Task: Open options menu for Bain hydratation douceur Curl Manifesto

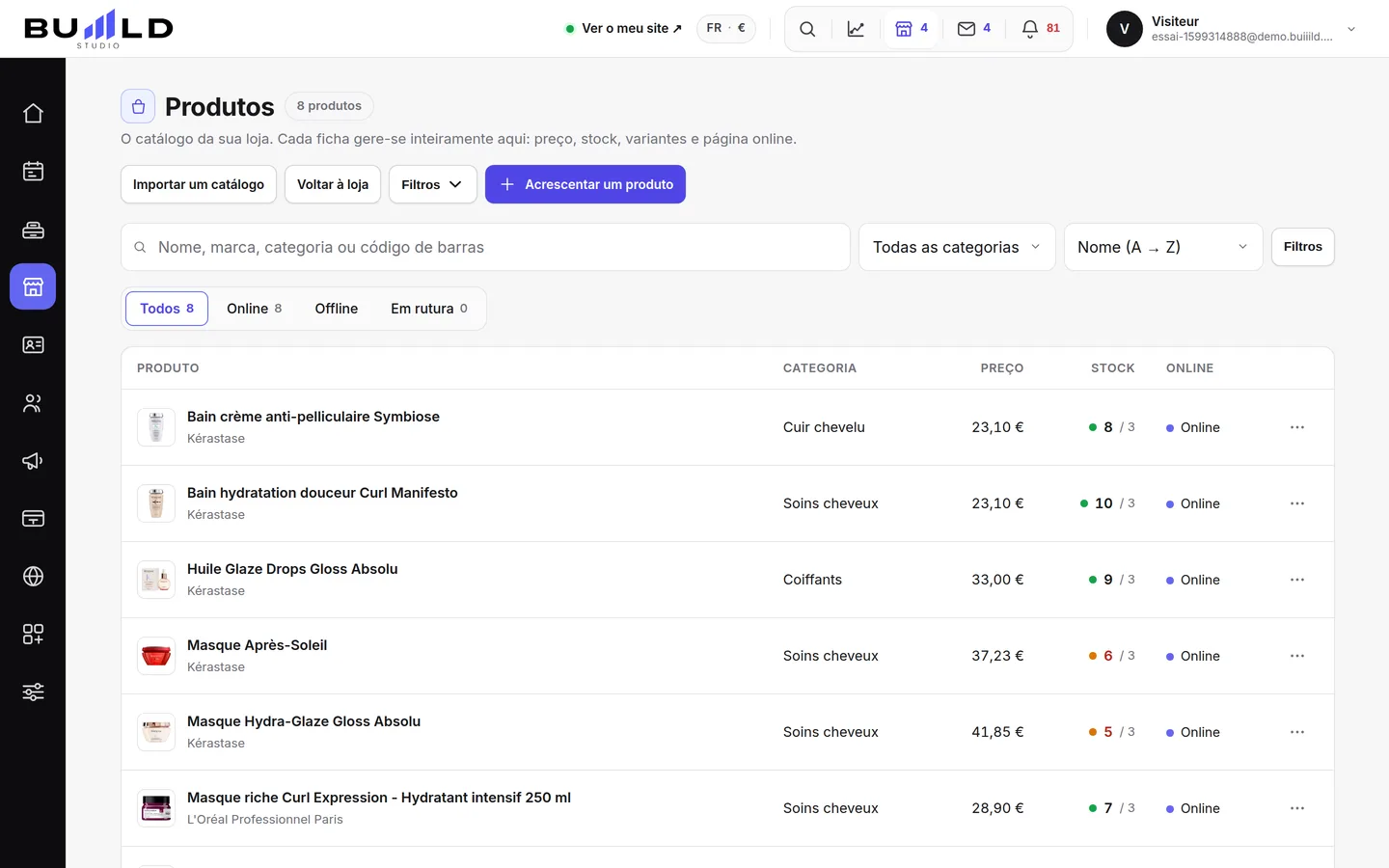Action: 1297,503
